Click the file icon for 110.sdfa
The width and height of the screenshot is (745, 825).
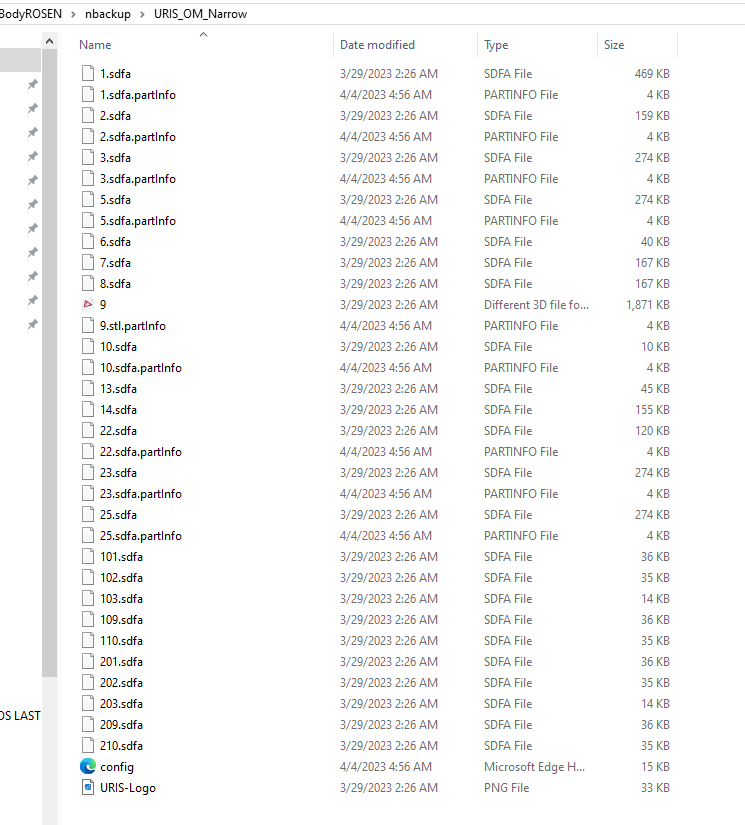pos(88,641)
